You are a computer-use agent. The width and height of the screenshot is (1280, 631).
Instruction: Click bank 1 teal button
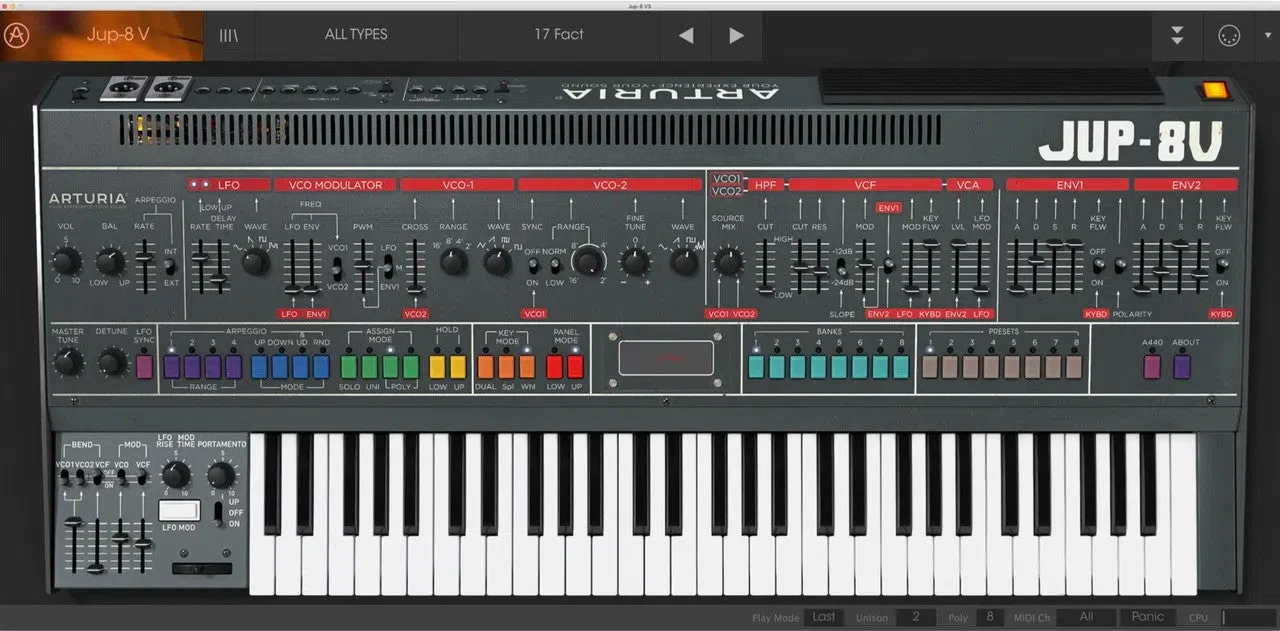point(757,367)
